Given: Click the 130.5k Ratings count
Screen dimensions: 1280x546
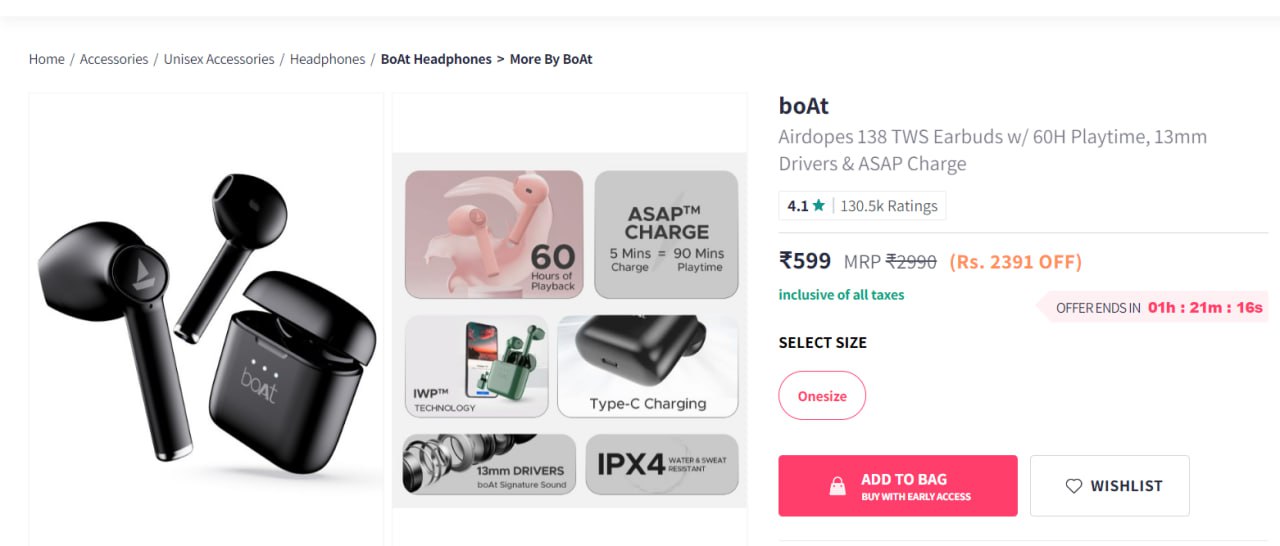Looking at the screenshot, I should coord(889,206).
